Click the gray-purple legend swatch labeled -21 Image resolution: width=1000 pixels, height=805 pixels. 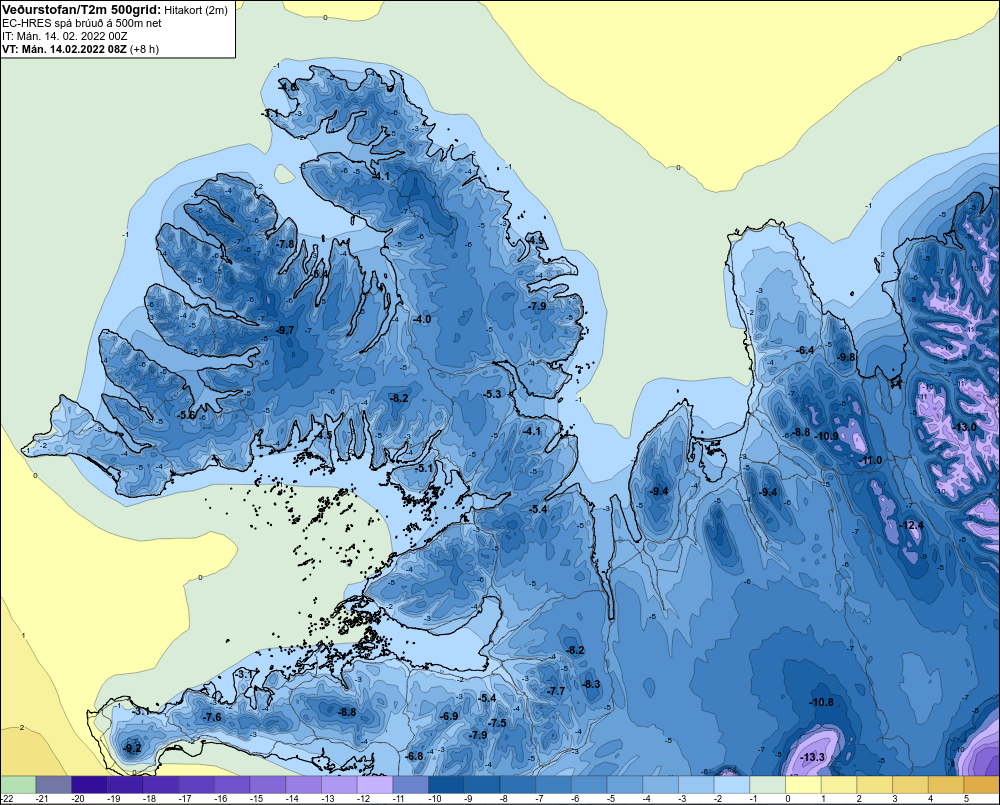tap(54, 784)
